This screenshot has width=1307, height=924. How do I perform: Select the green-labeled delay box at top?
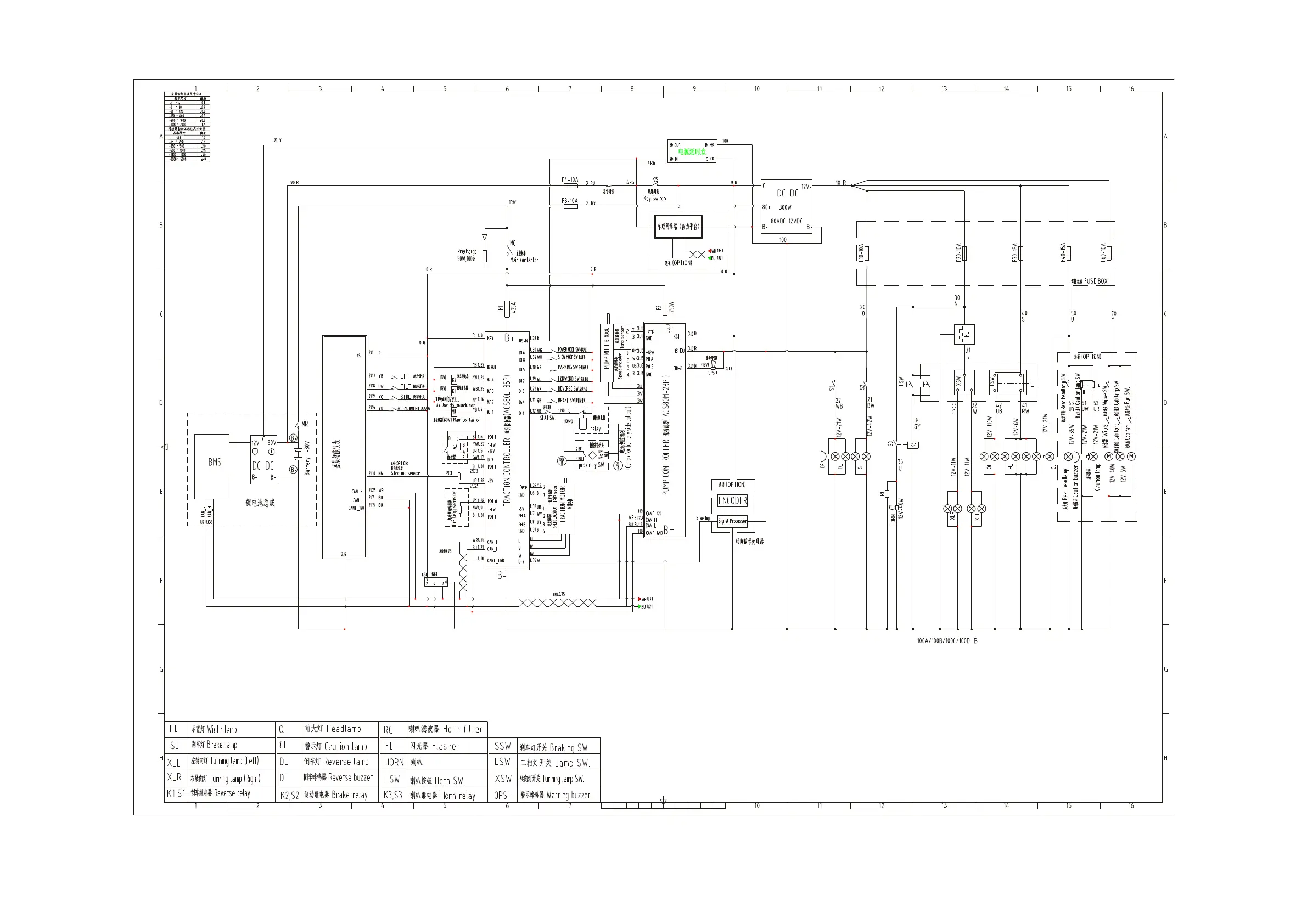[x=692, y=152]
